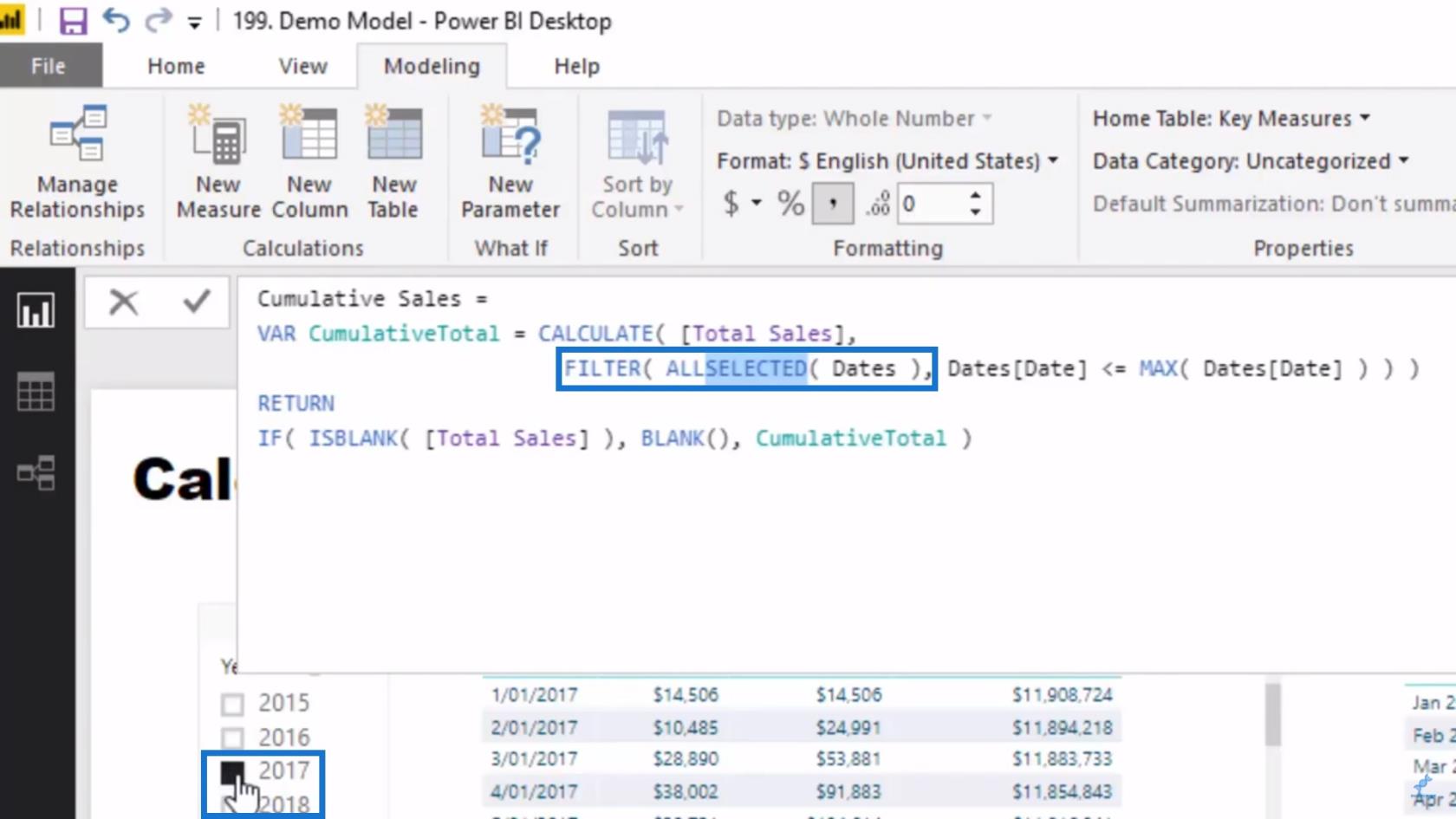
Task: Increase decimal places with up arrow
Action: pyautogui.click(x=976, y=196)
